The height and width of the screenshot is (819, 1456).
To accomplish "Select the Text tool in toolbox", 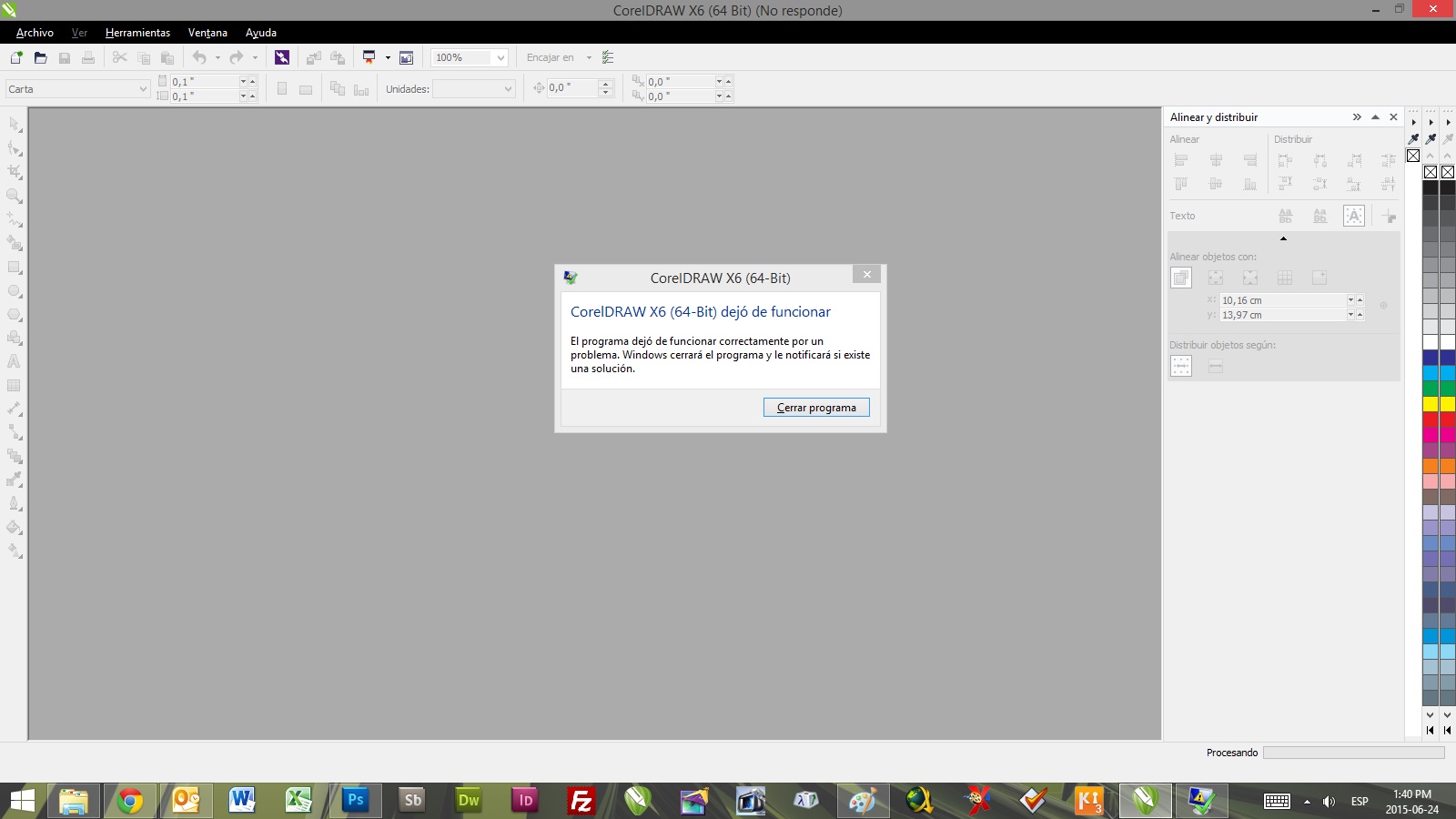I will click(x=15, y=361).
